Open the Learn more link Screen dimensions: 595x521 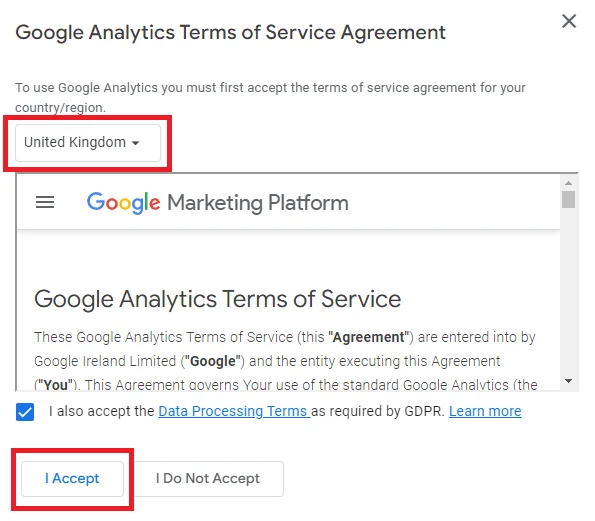pyautogui.click(x=485, y=411)
